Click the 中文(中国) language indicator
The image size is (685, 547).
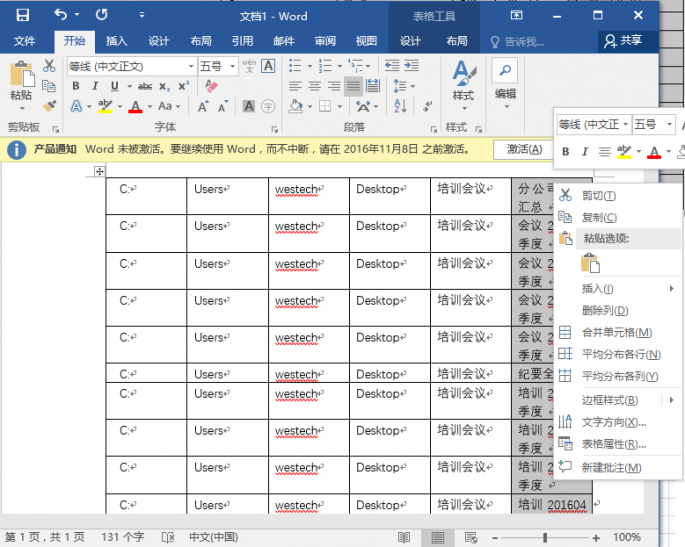214,537
